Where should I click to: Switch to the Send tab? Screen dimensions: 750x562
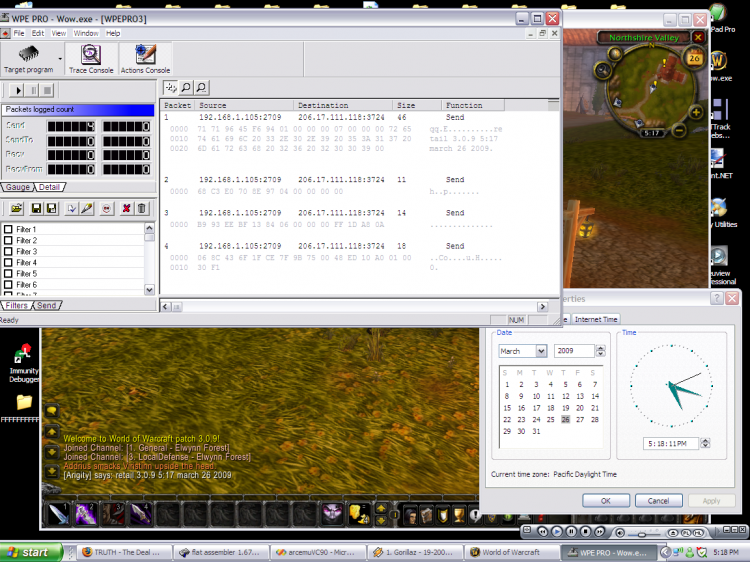(46, 305)
